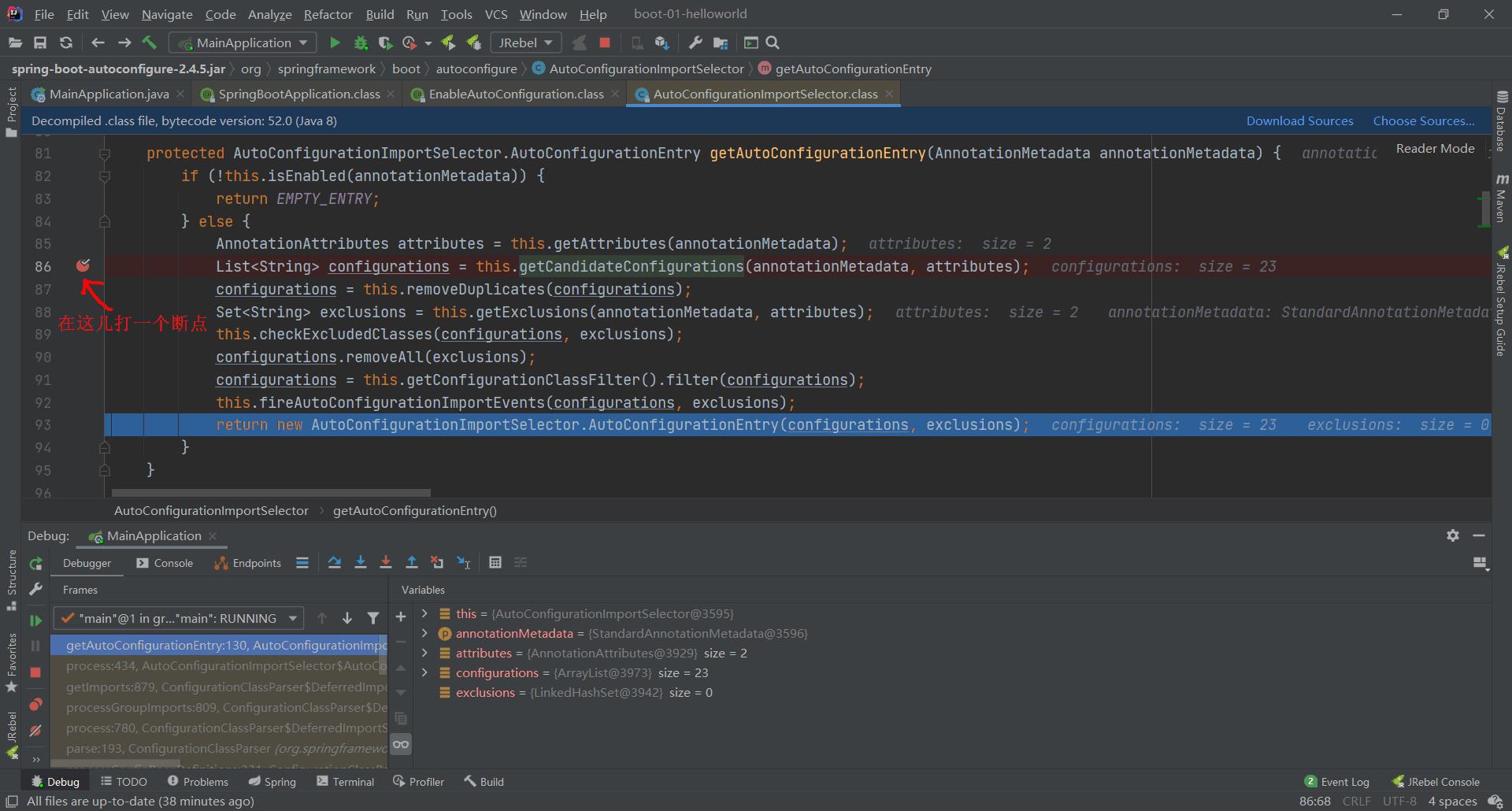Click Step Into debugger icon
The width and height of the screenshot is (1512, 811).
pos(361,562)
